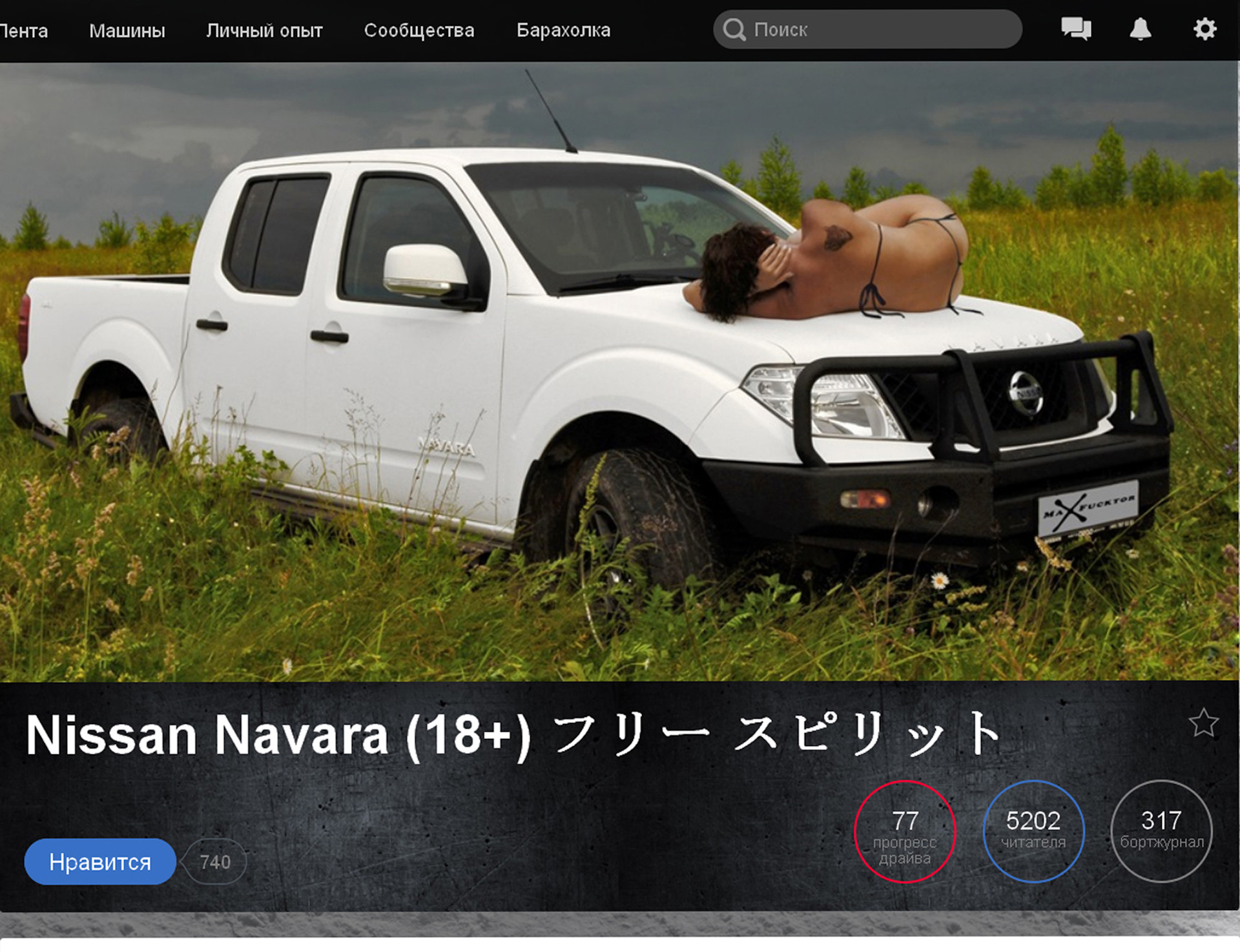Open the notifications bell
The height and width of the screenshot is (952, 1240).
pos(1140,29)
